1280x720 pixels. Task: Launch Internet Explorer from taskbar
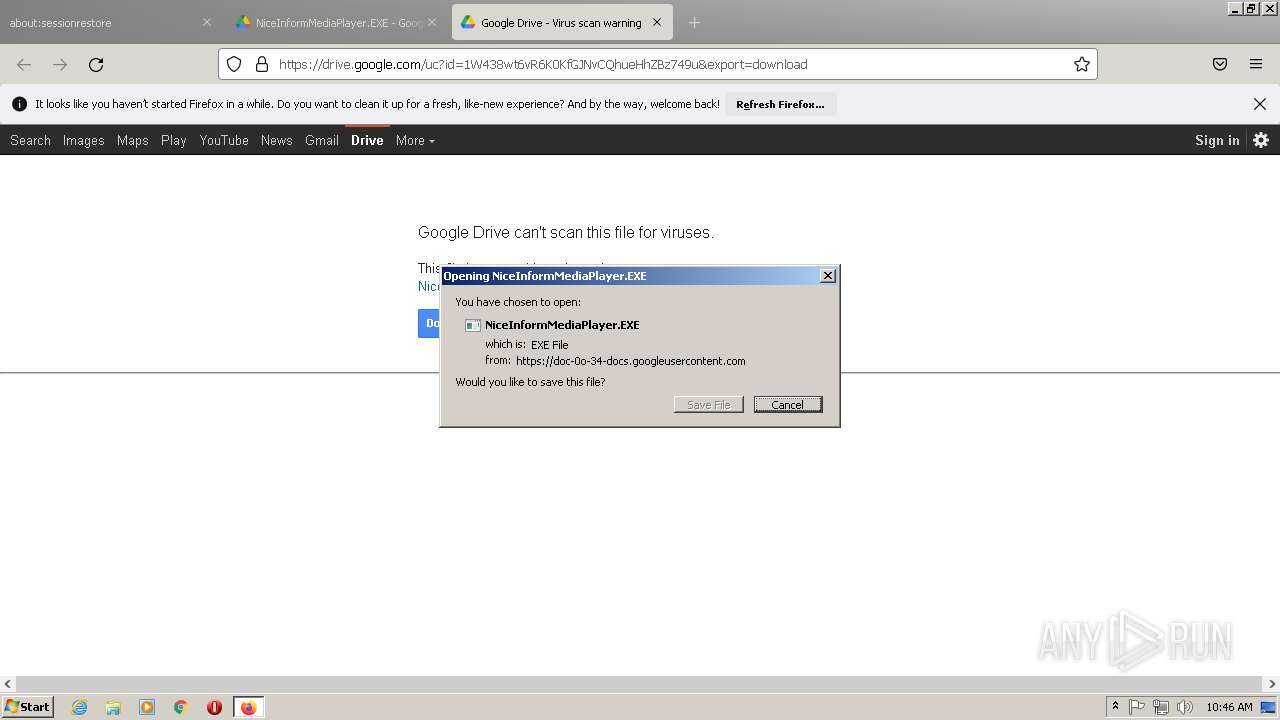tap(79, 707)
